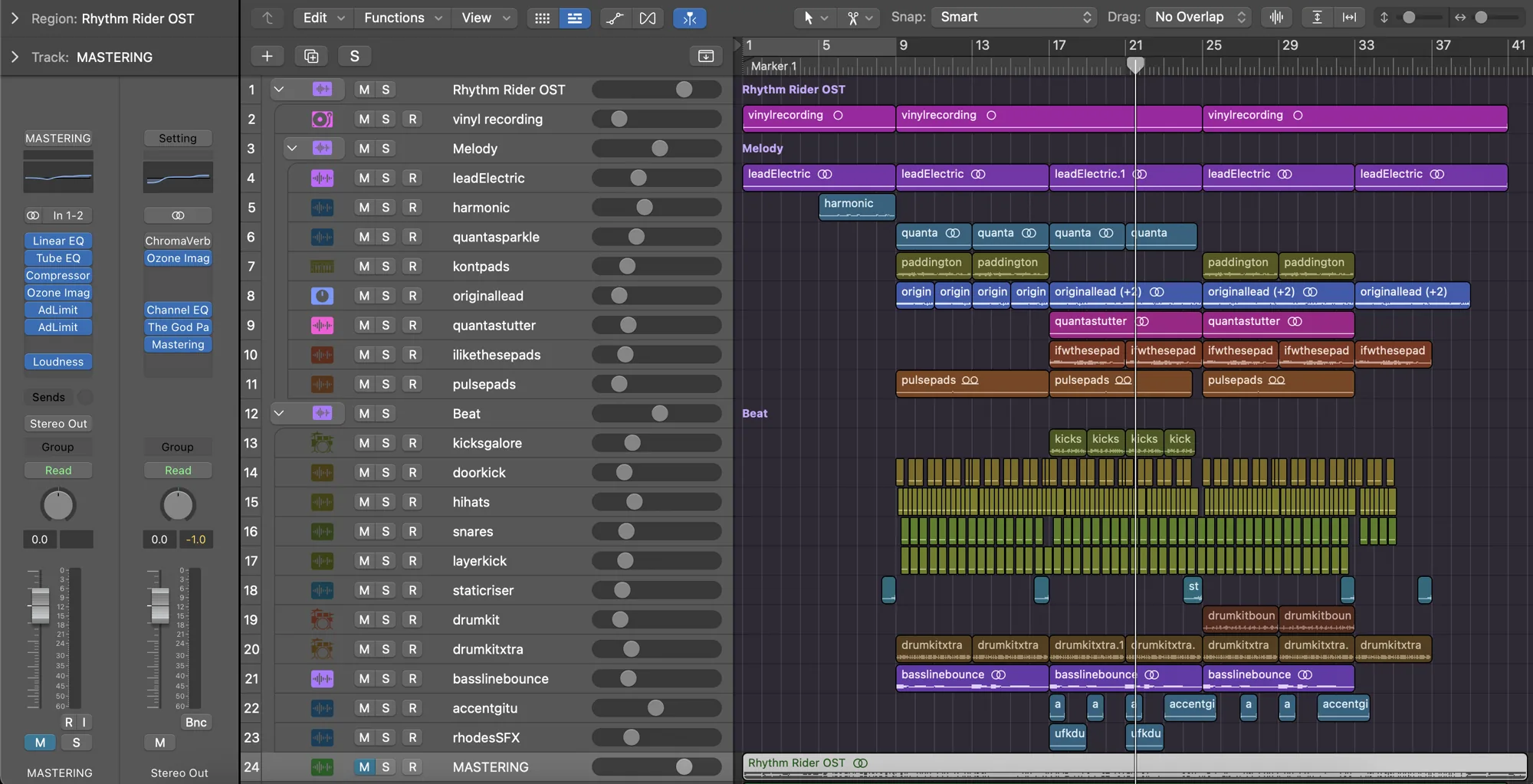Click the vertical auto zoom icon
Screen dimensions: 1533x784
point(1317,17)
